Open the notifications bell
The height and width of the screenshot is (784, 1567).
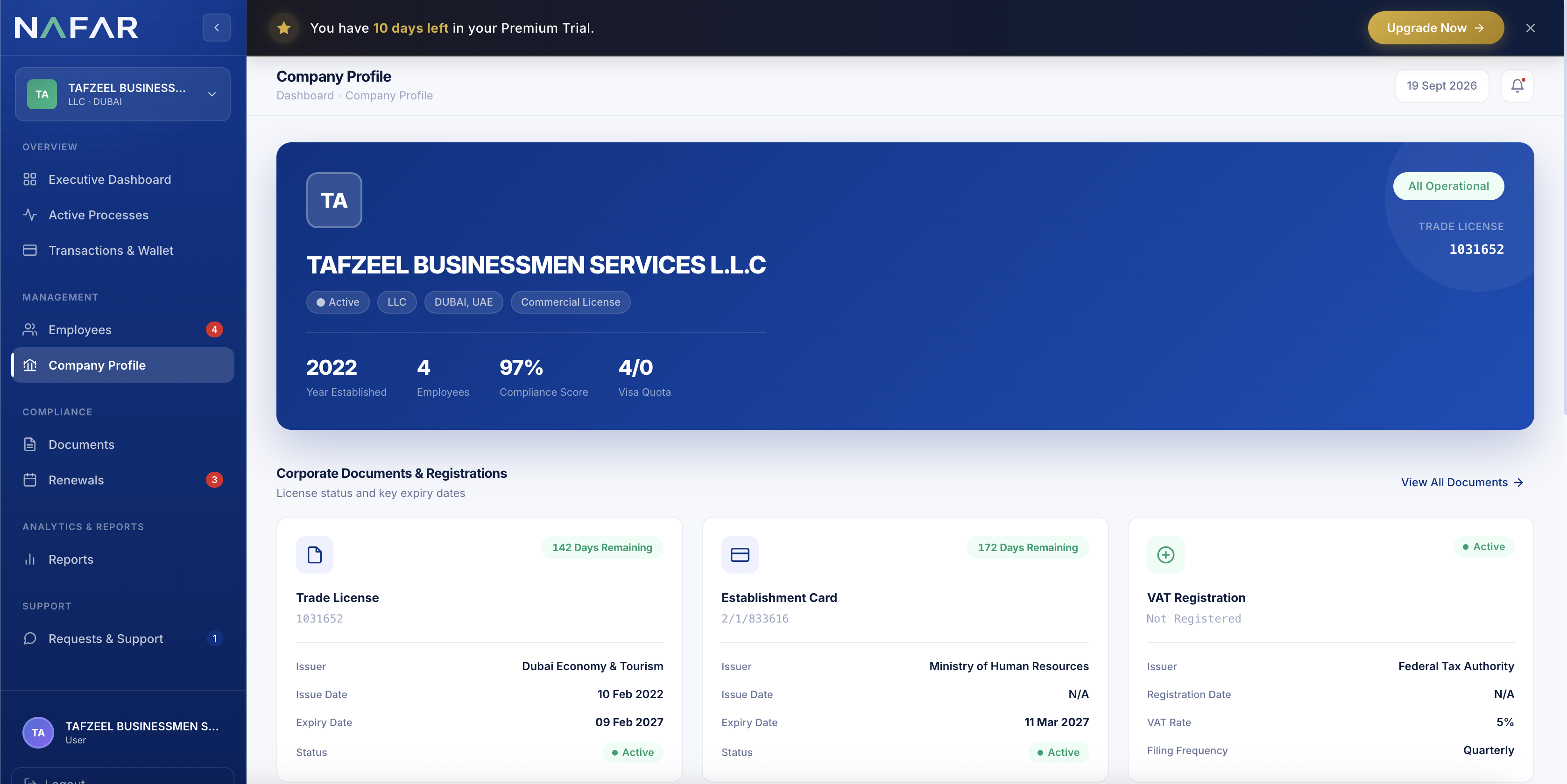click(1517, 86)
